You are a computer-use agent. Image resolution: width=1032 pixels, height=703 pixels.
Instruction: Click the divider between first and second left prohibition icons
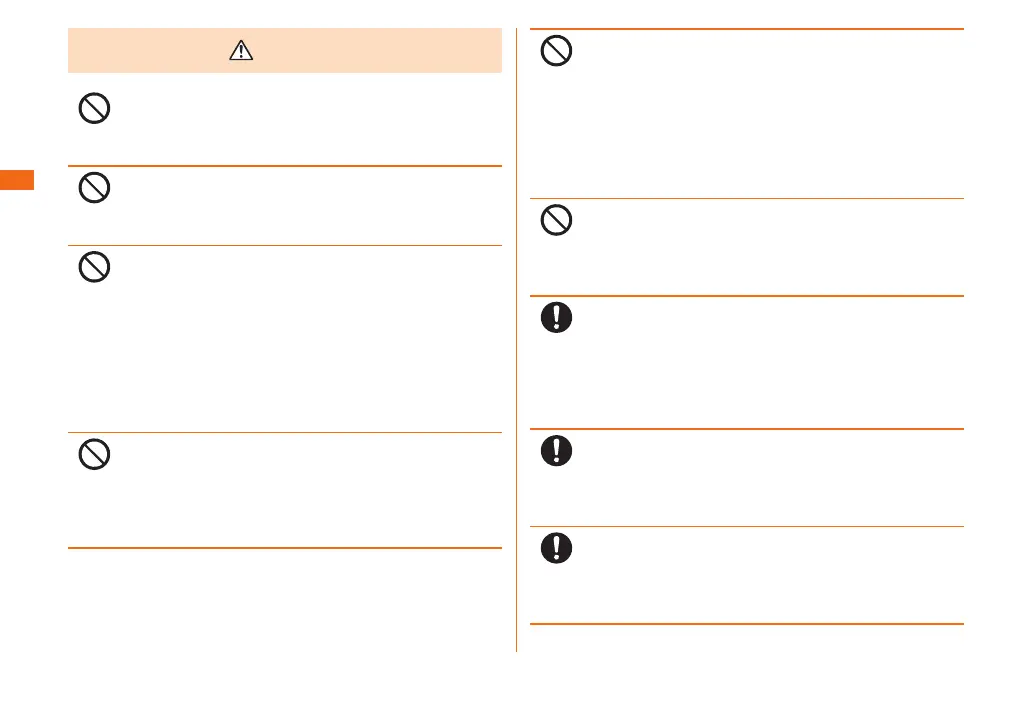[284, 166]
